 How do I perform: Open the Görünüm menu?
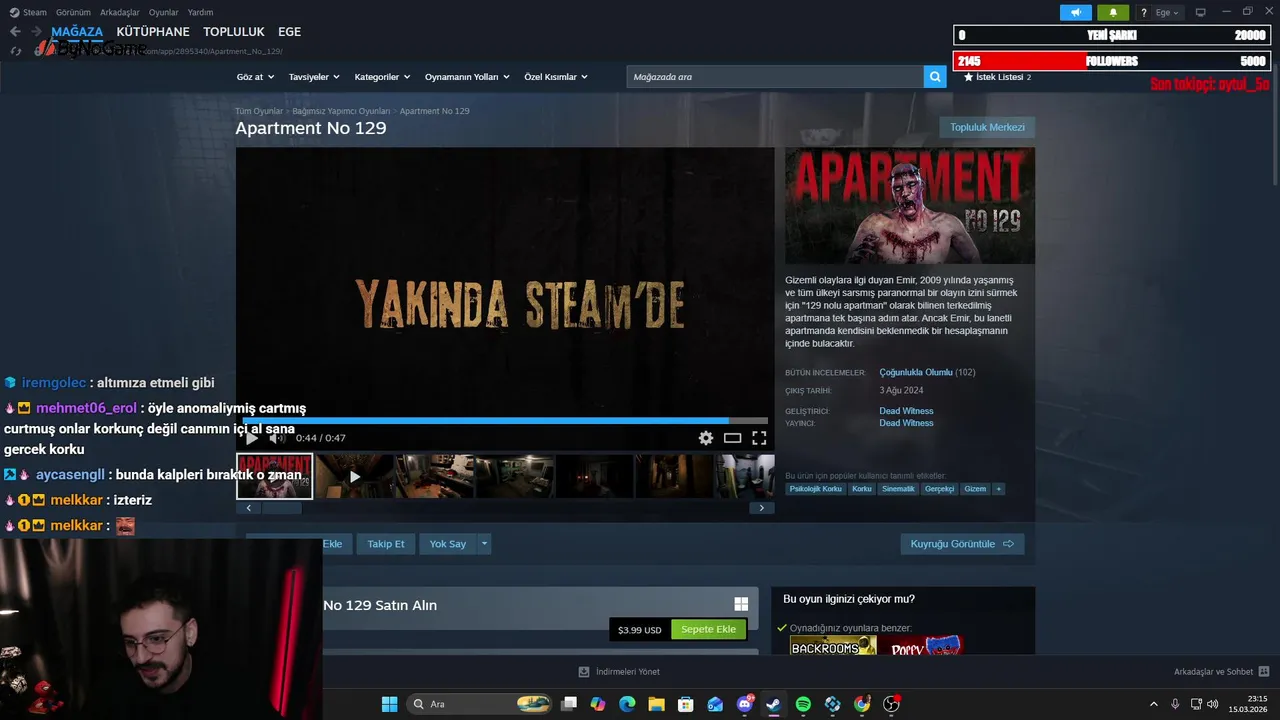coord(73,12)
